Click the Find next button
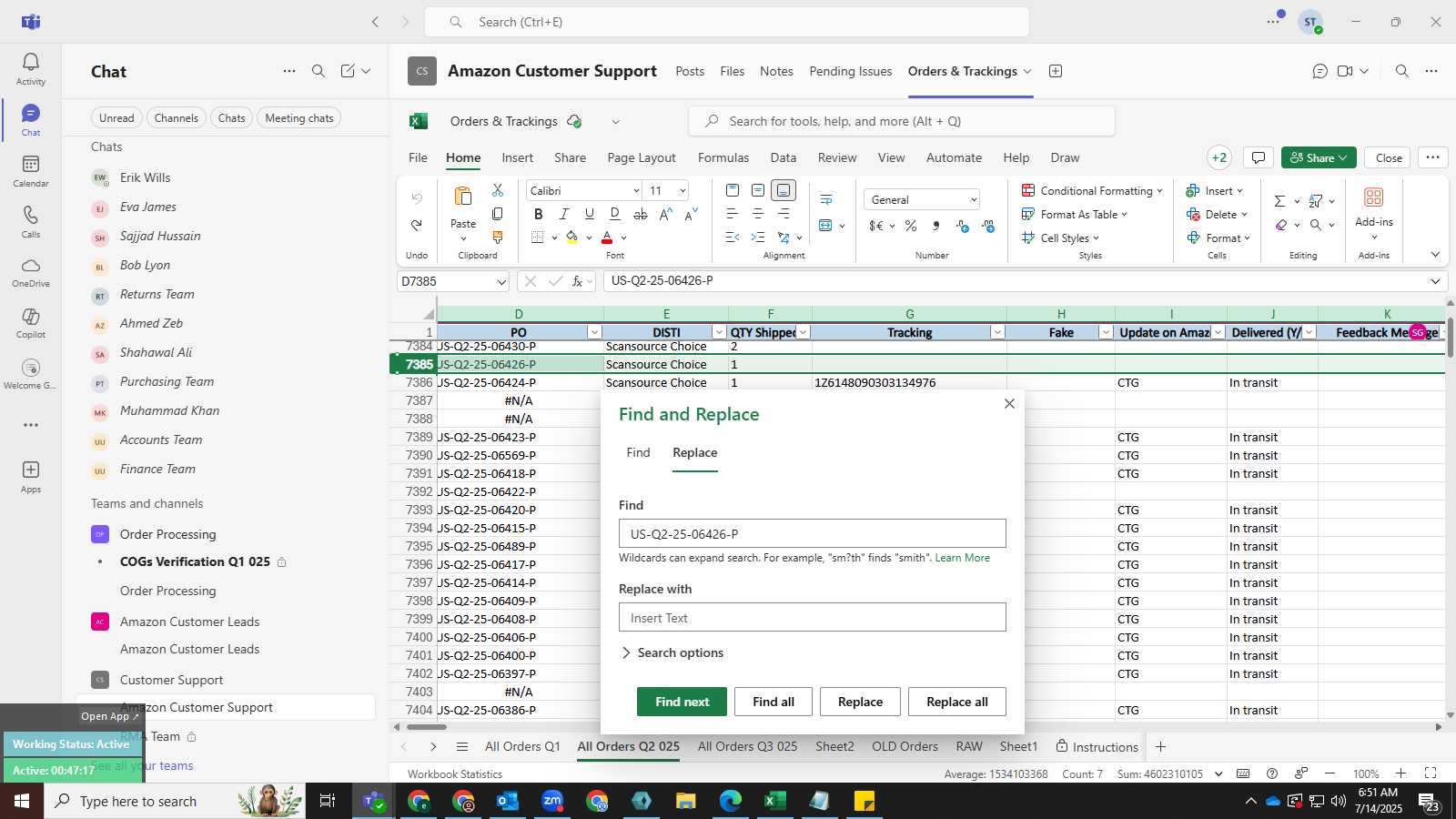The image size is (1456, 819). tap(682, 702)
